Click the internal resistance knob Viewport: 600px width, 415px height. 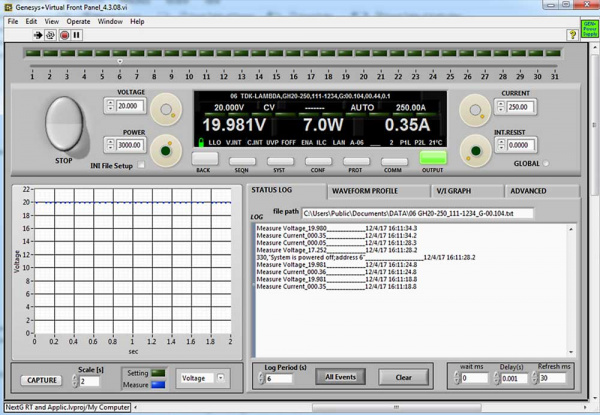[476, 151]
